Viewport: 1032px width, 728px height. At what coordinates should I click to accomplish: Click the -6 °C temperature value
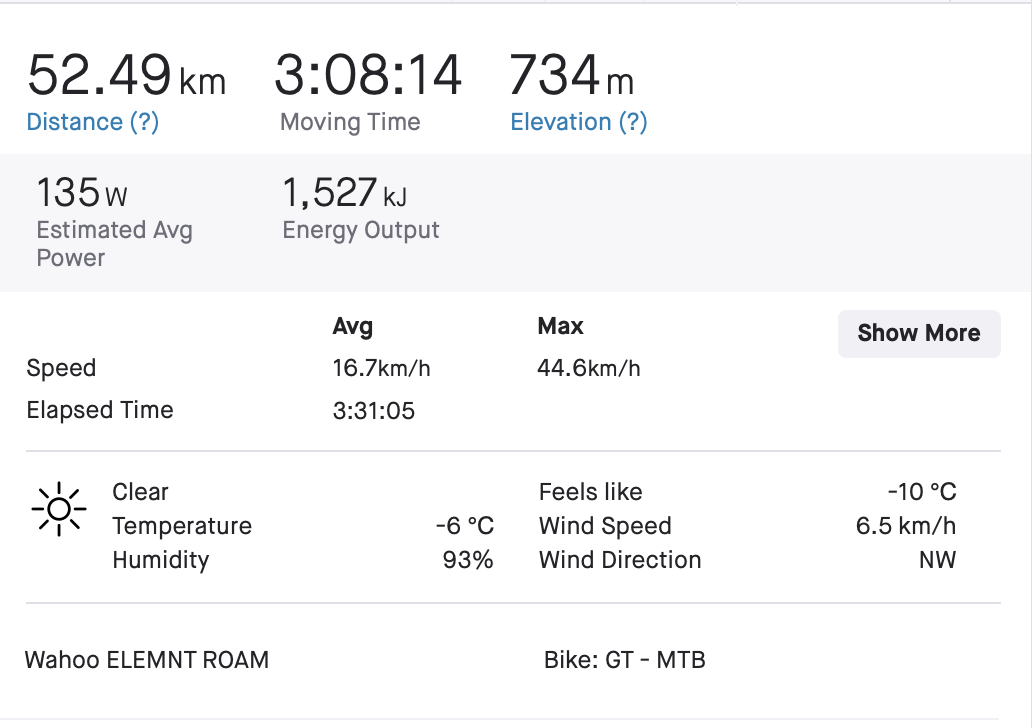pos(465,526)
